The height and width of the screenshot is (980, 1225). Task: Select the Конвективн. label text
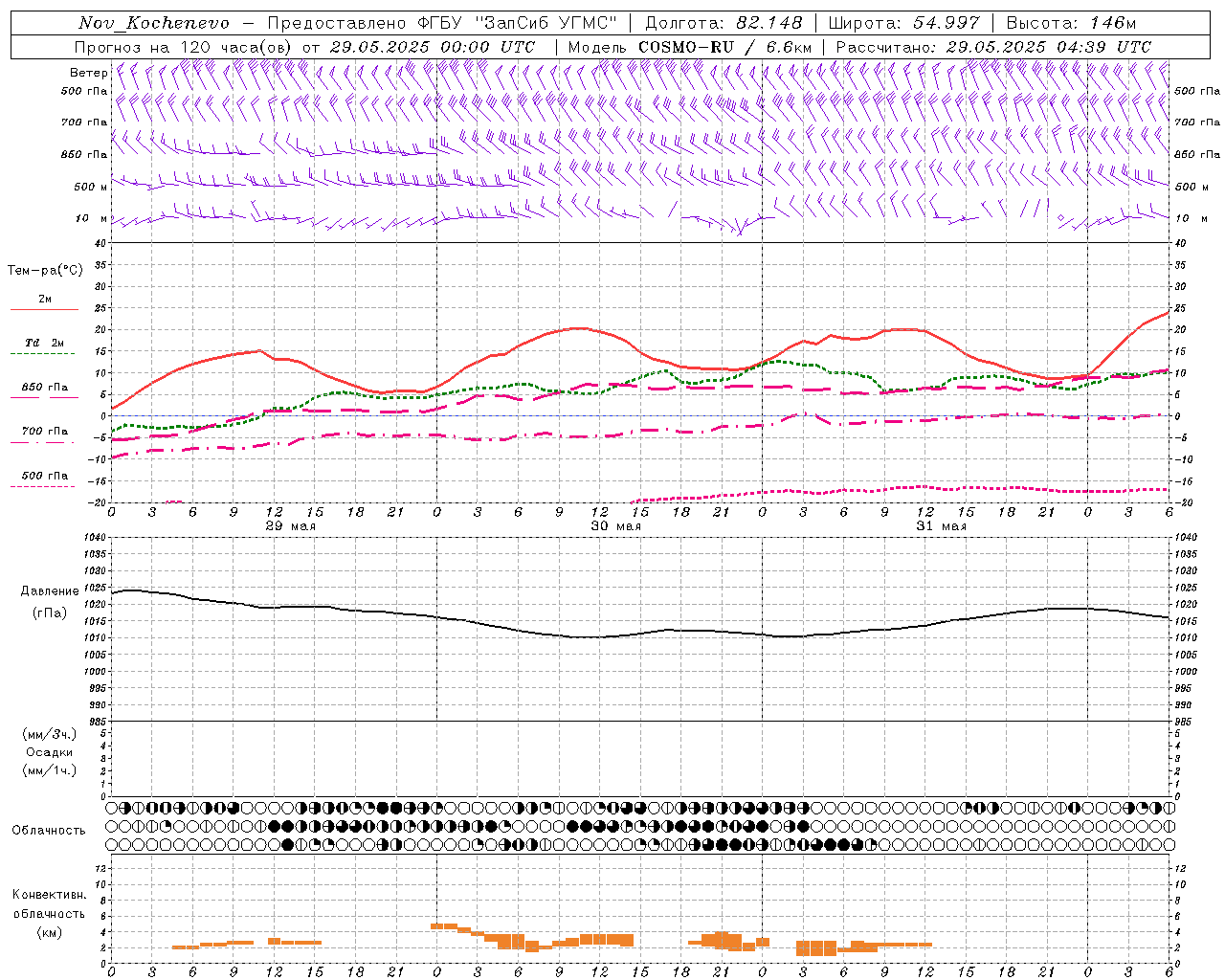pos(50,894)
